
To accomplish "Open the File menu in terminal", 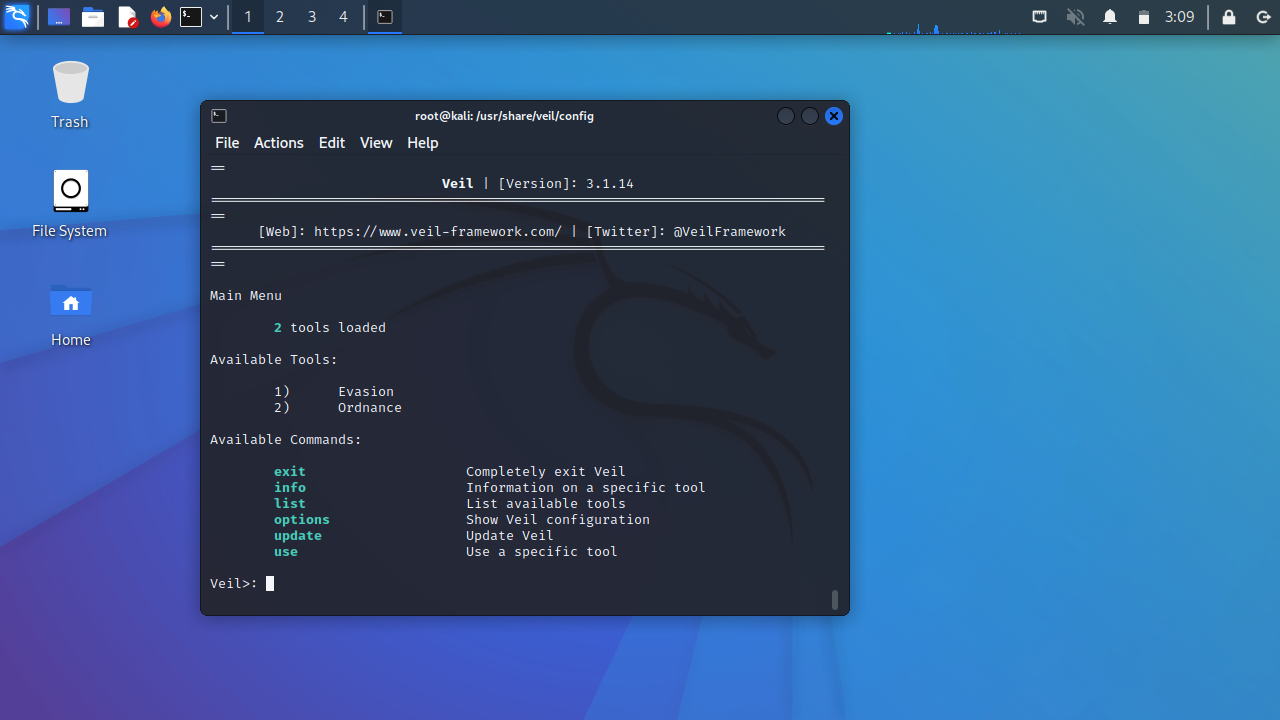I will 227,143.
